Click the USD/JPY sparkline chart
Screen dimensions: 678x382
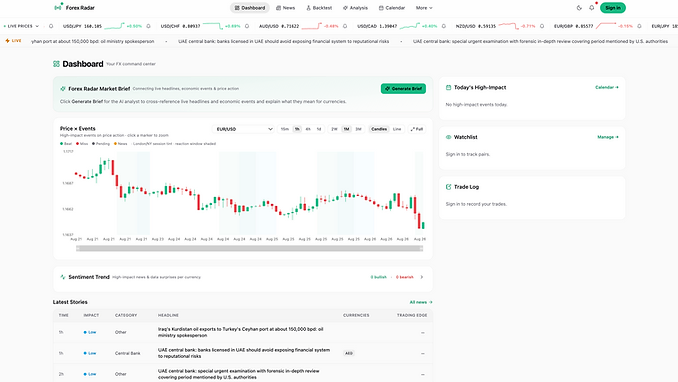click(115, 26)
